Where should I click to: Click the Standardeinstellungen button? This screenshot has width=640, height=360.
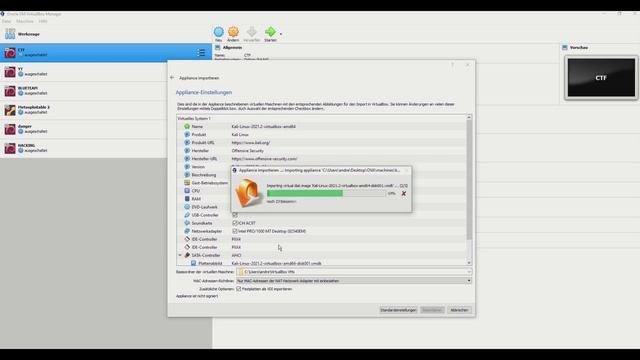pos(398,310)
